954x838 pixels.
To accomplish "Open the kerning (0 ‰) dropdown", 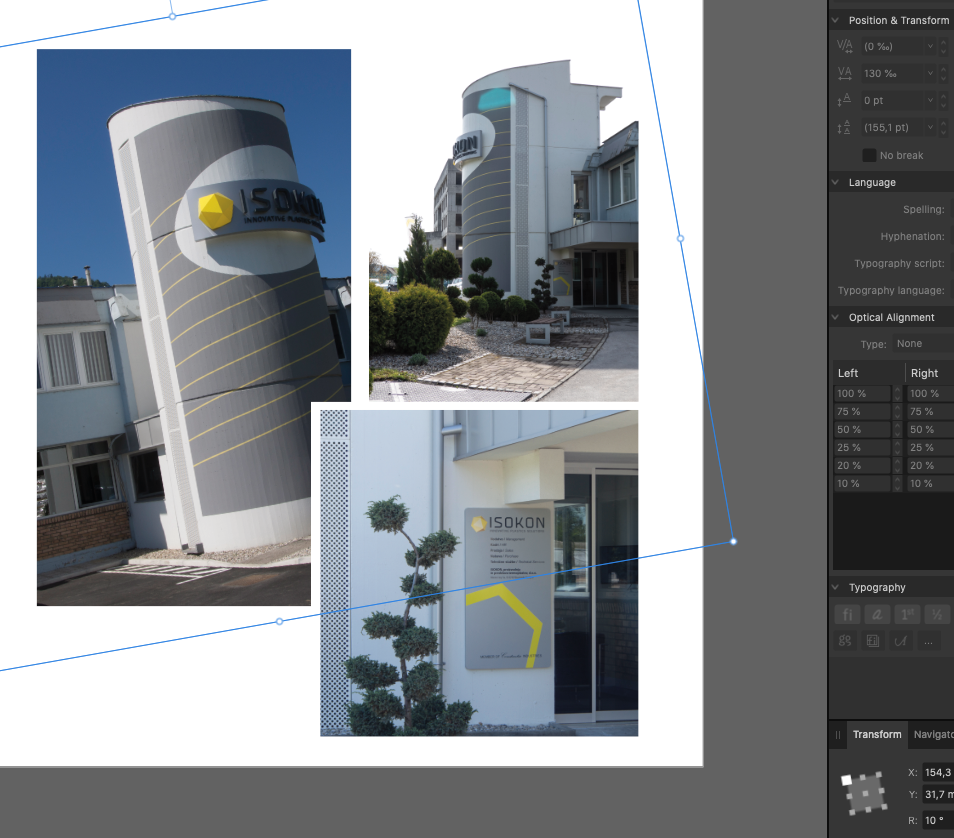I will pyautogui.click(x=930, y=46).
